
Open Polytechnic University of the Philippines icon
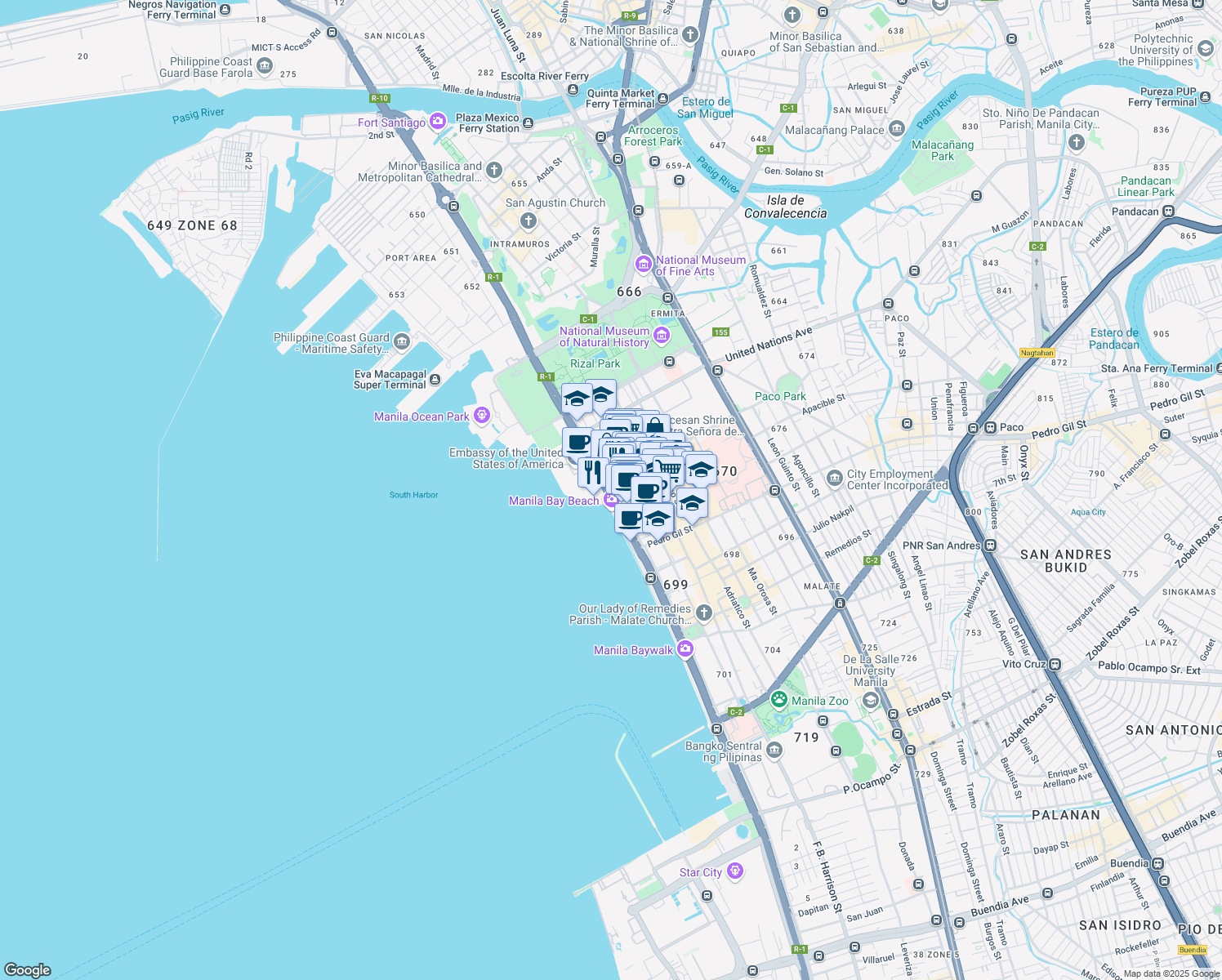click(x=1206, y=50)
